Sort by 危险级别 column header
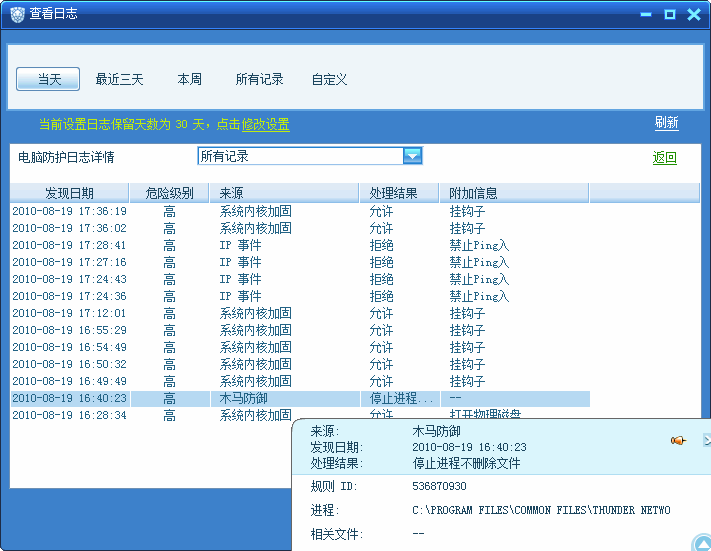711x551 pixels. click(x=169, y=193)
